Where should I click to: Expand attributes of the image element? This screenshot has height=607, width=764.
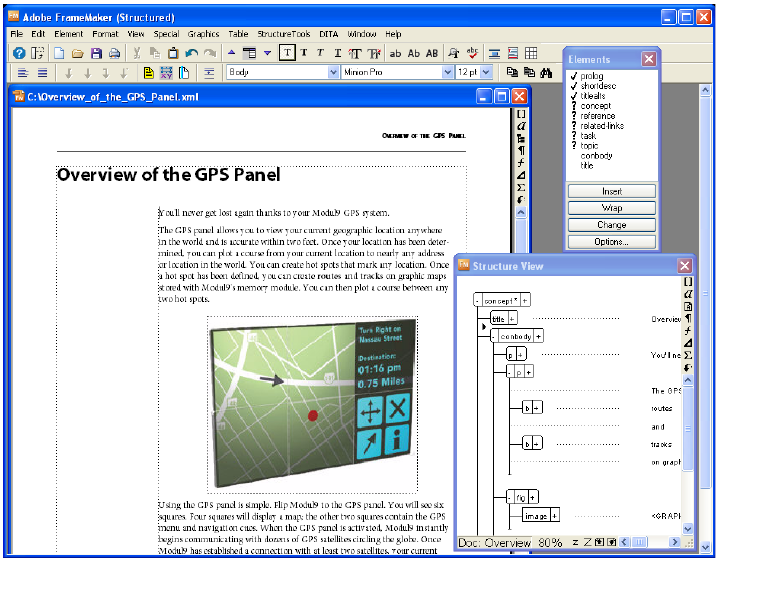coord(554,515)
